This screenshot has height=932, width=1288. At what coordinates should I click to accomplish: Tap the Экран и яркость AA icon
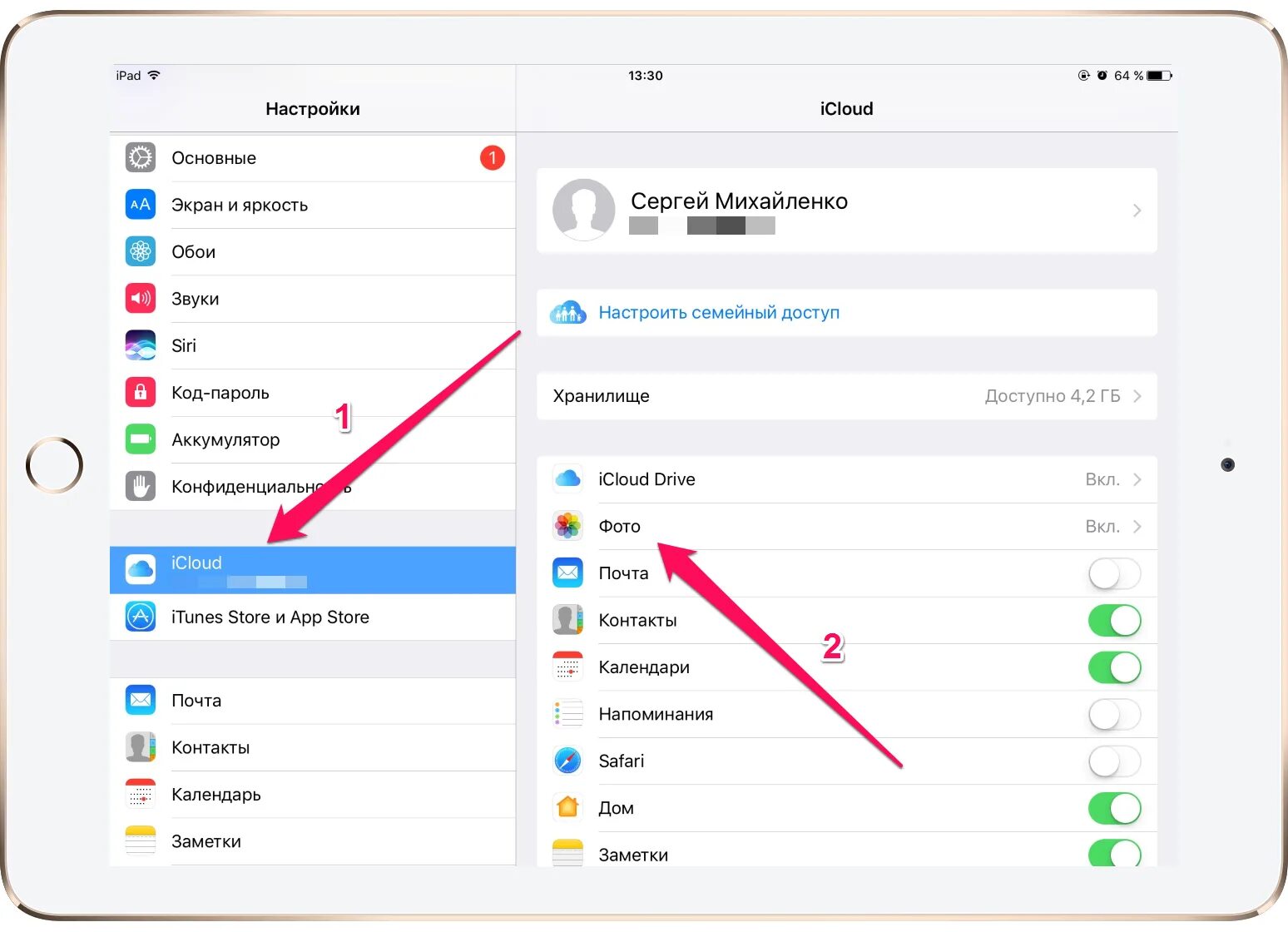(141, 205)
